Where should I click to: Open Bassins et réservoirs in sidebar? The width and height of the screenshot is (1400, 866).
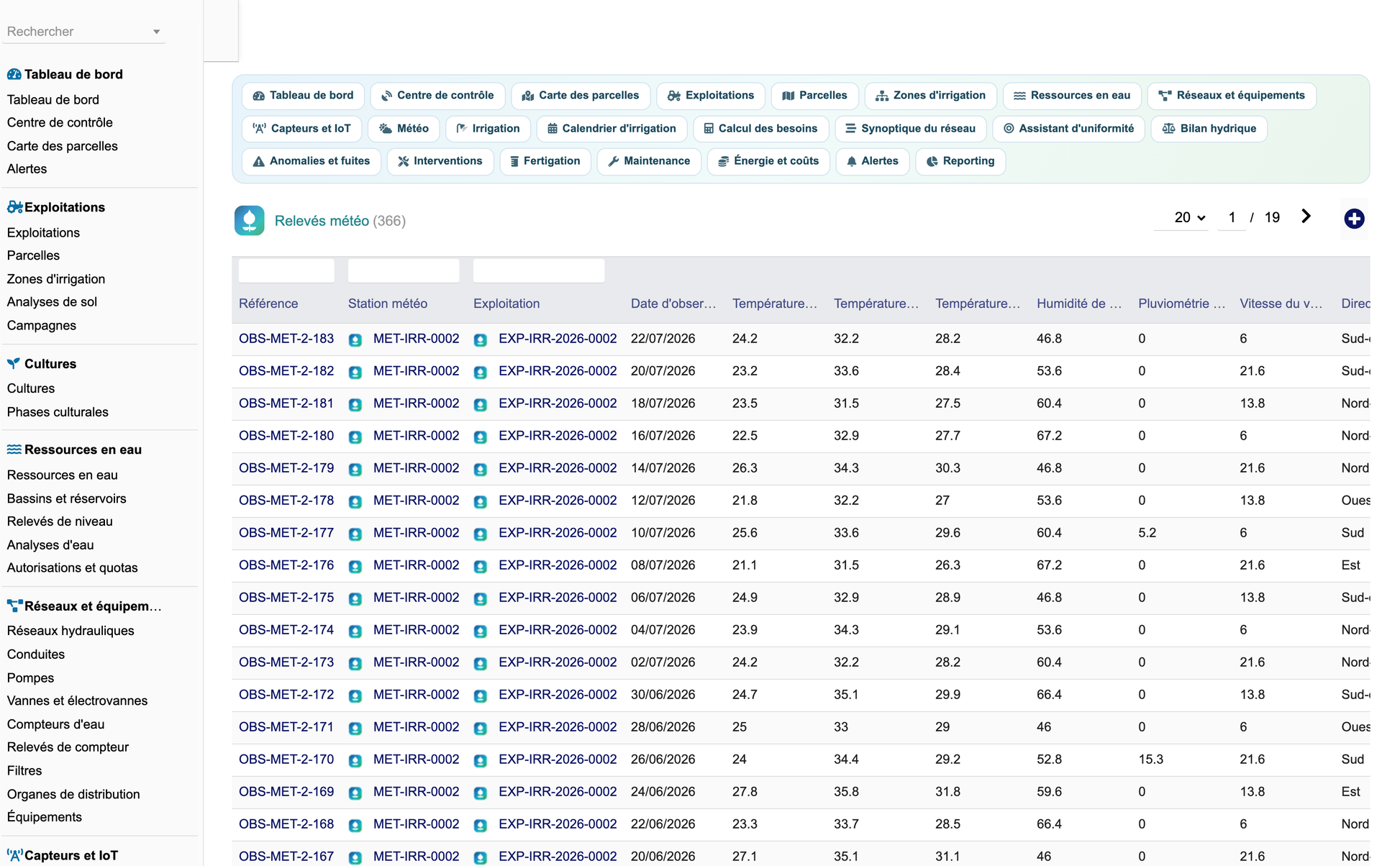click(x=66, y=498)
